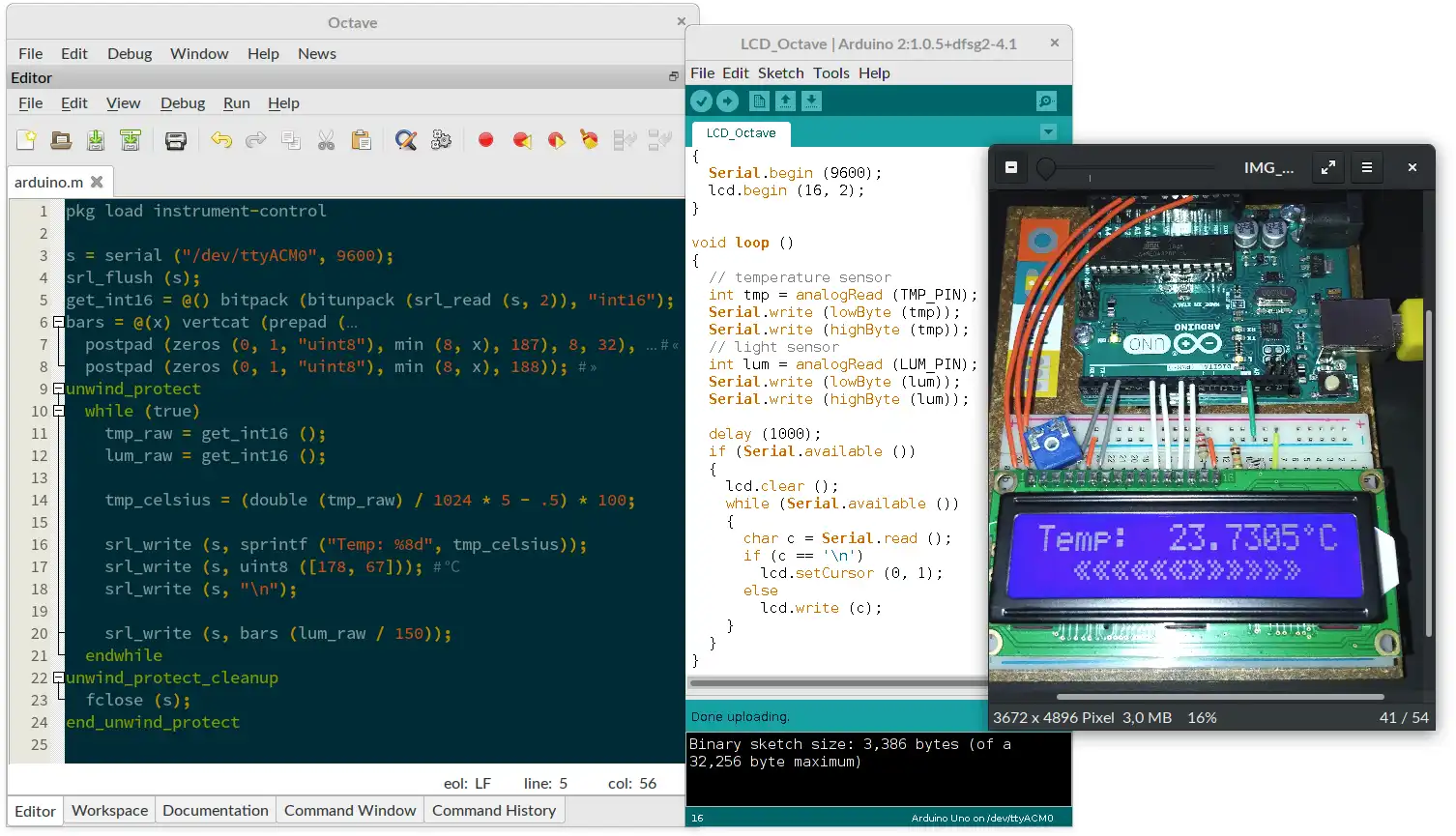Undo the last edit in Octave editor
The width and height of the screenshot is (1456, 836).
coord(221,141)
